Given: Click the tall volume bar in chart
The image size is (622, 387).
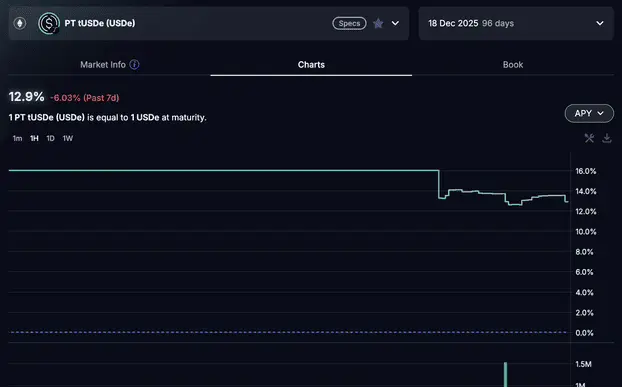Looking at the screenshot, I should pos(505,374).
